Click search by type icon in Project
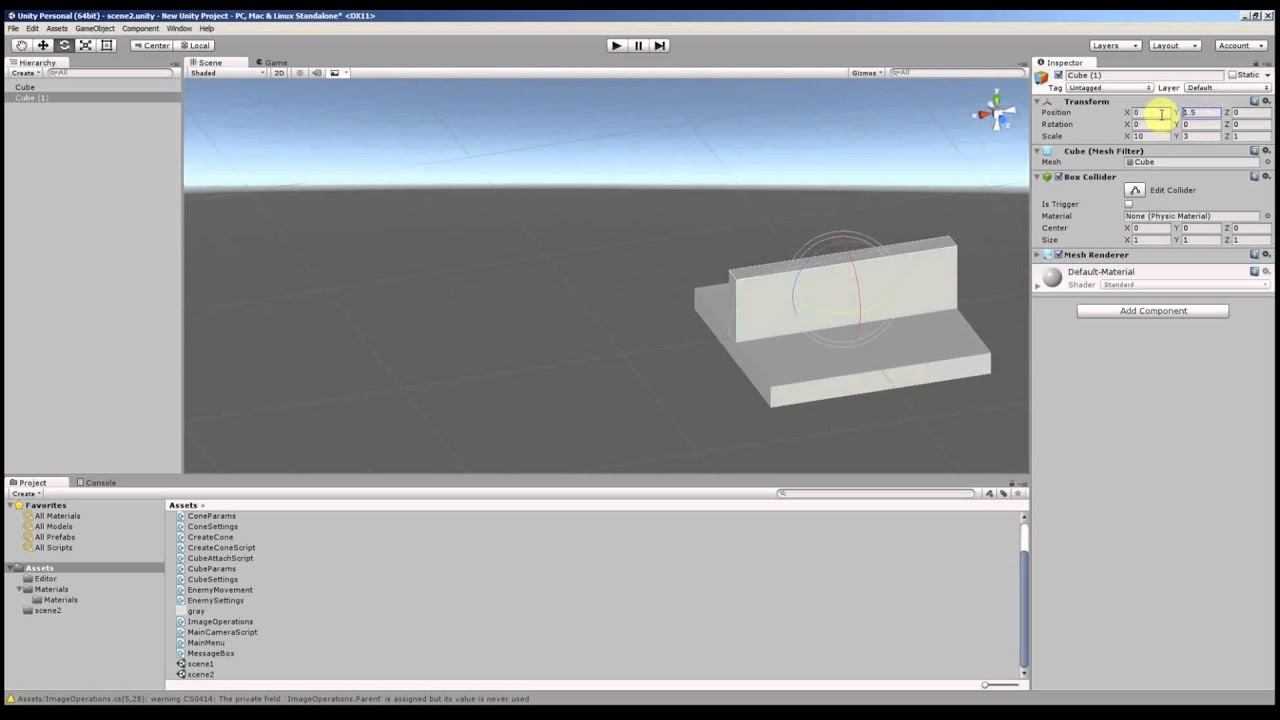The width and height of the screenshot is (1280, 720). 989,493
